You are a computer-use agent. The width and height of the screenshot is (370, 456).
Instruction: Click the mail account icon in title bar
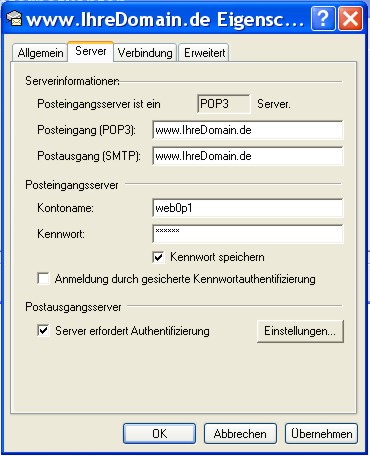click(x=14, y=19)
